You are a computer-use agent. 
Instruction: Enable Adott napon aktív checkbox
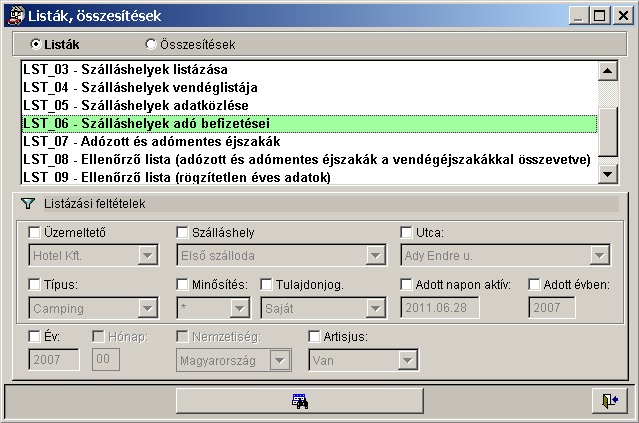click(406, 284)
